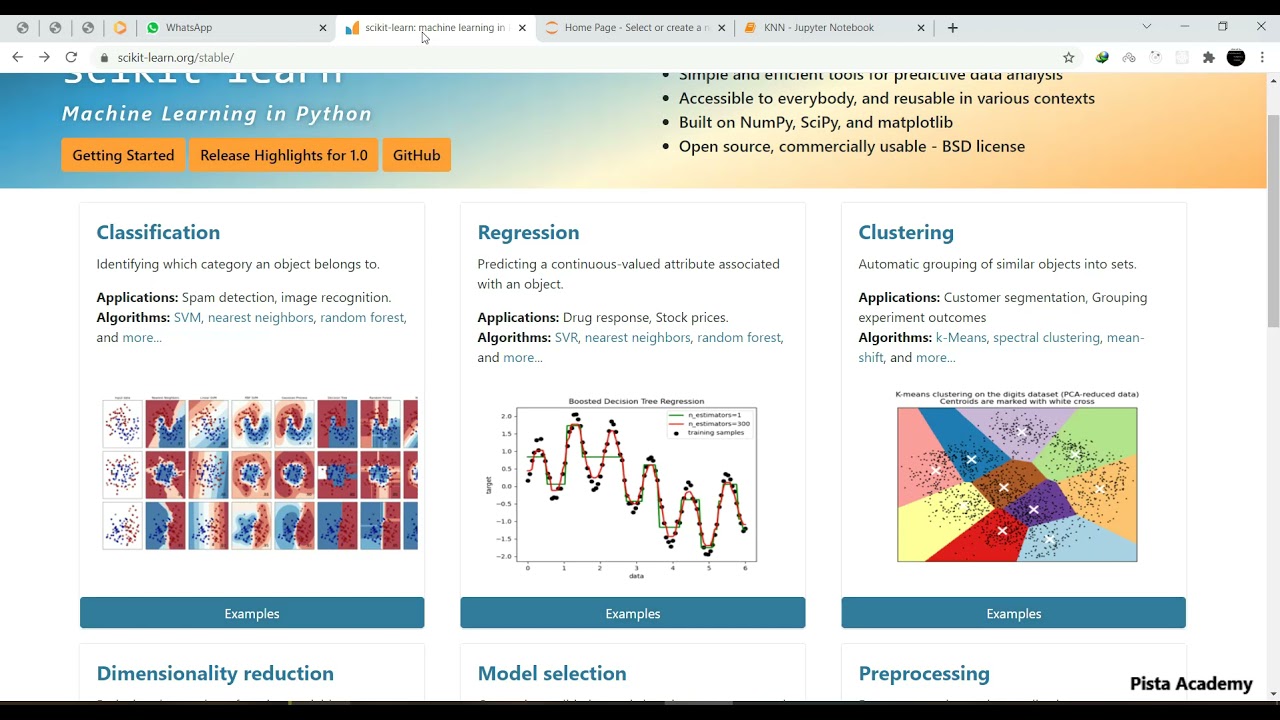Click the scrollbar up arrow
The width and height of the screenshot is (1280, 720).
pyautogui.click(x=1273, y=80)
